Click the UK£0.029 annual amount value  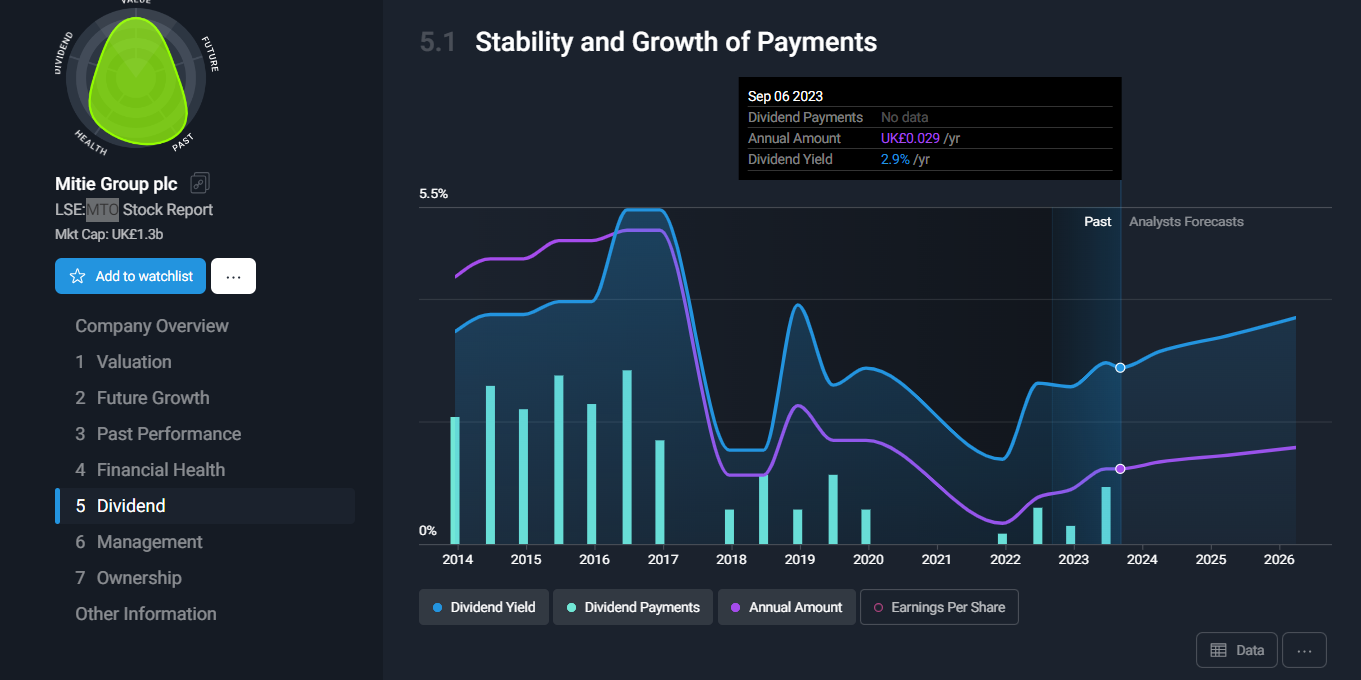coord(910,138)
